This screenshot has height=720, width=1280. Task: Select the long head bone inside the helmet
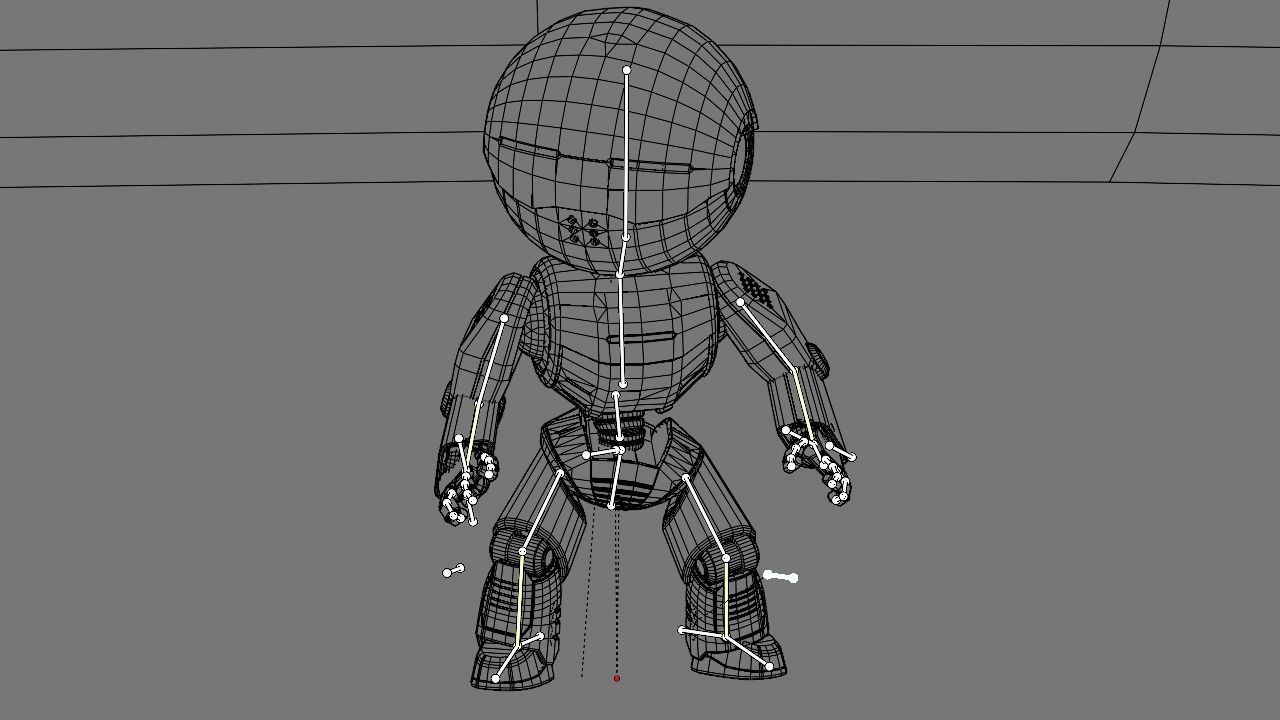626,155
